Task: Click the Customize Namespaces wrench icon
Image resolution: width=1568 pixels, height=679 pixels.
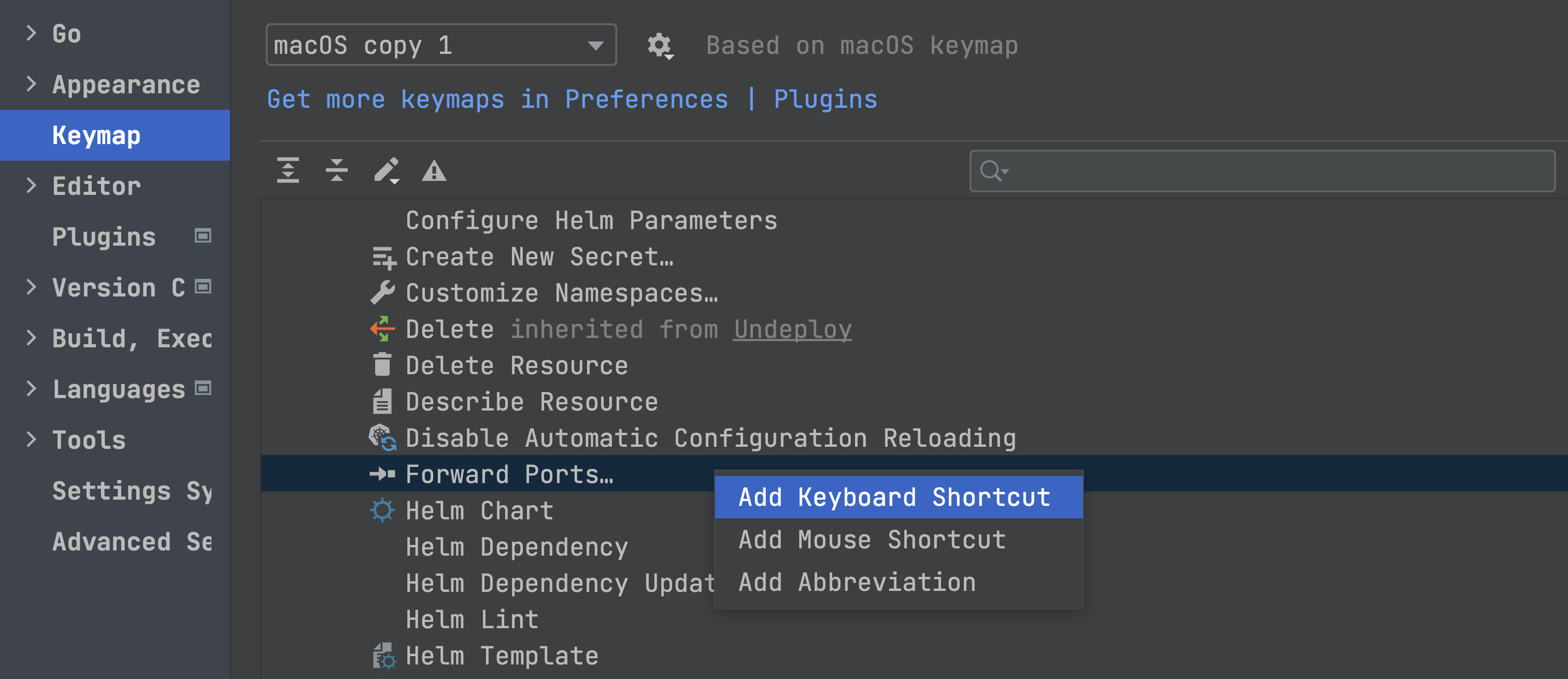Action: [382, 293]
